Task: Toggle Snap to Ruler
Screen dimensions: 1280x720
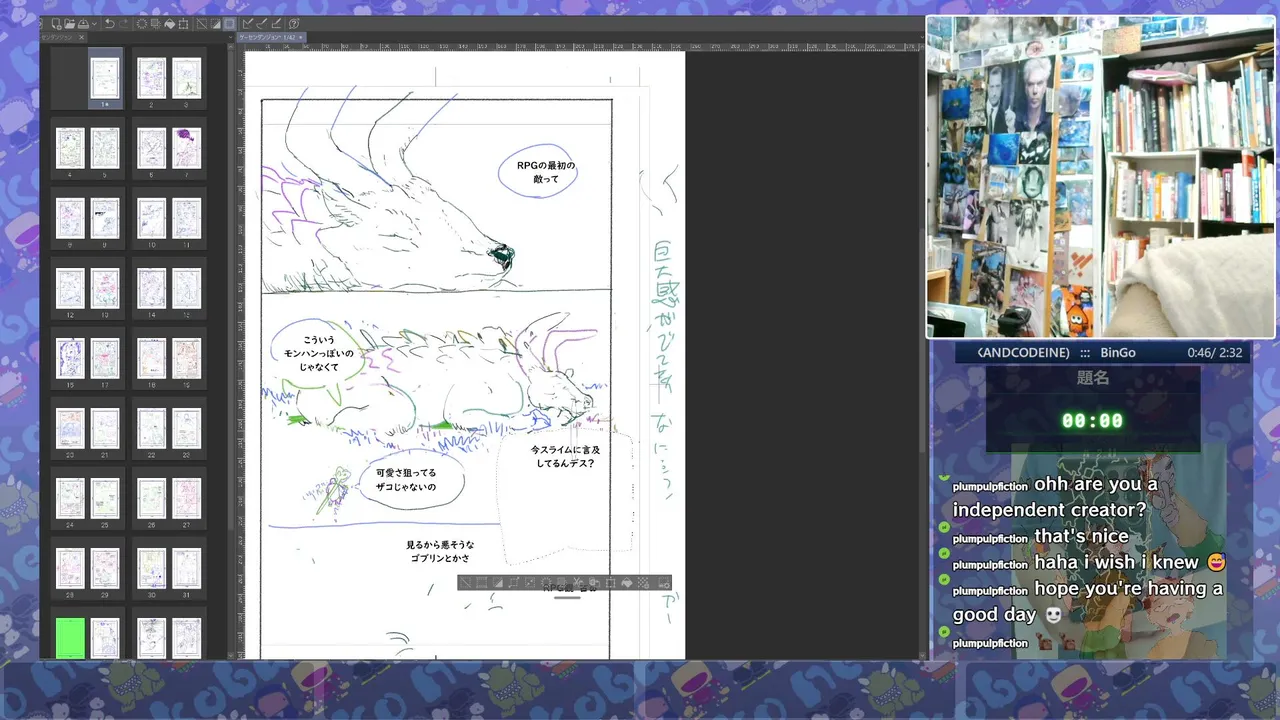Action: (247, 24)
